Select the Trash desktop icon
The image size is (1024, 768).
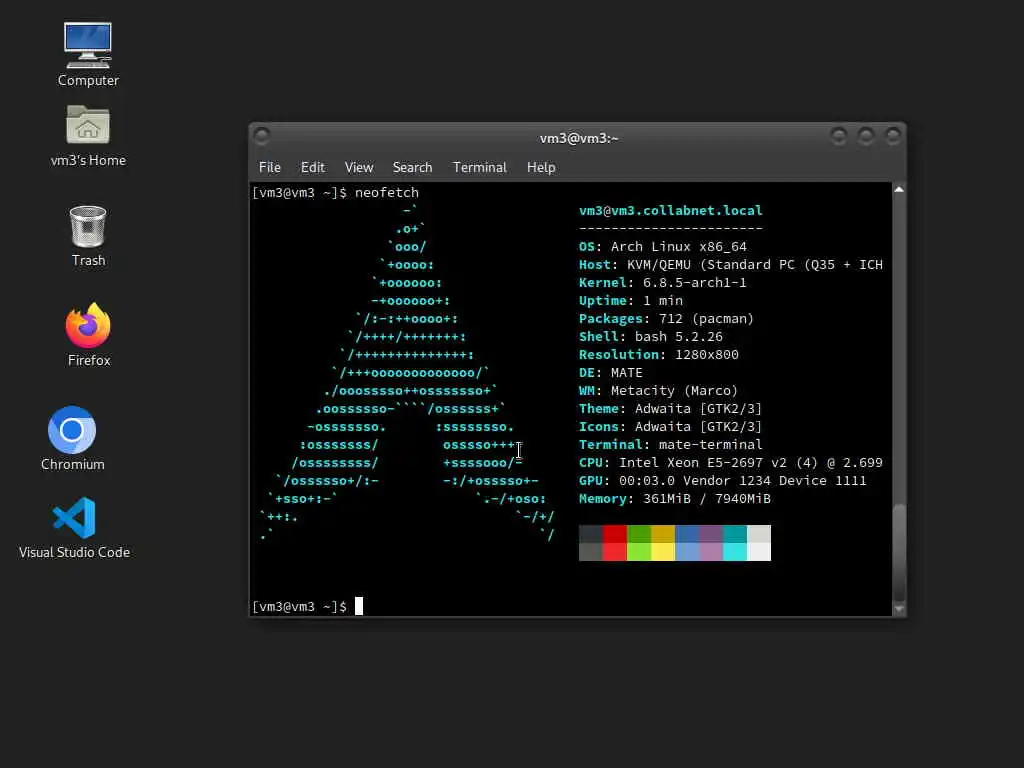coord(88,236)
